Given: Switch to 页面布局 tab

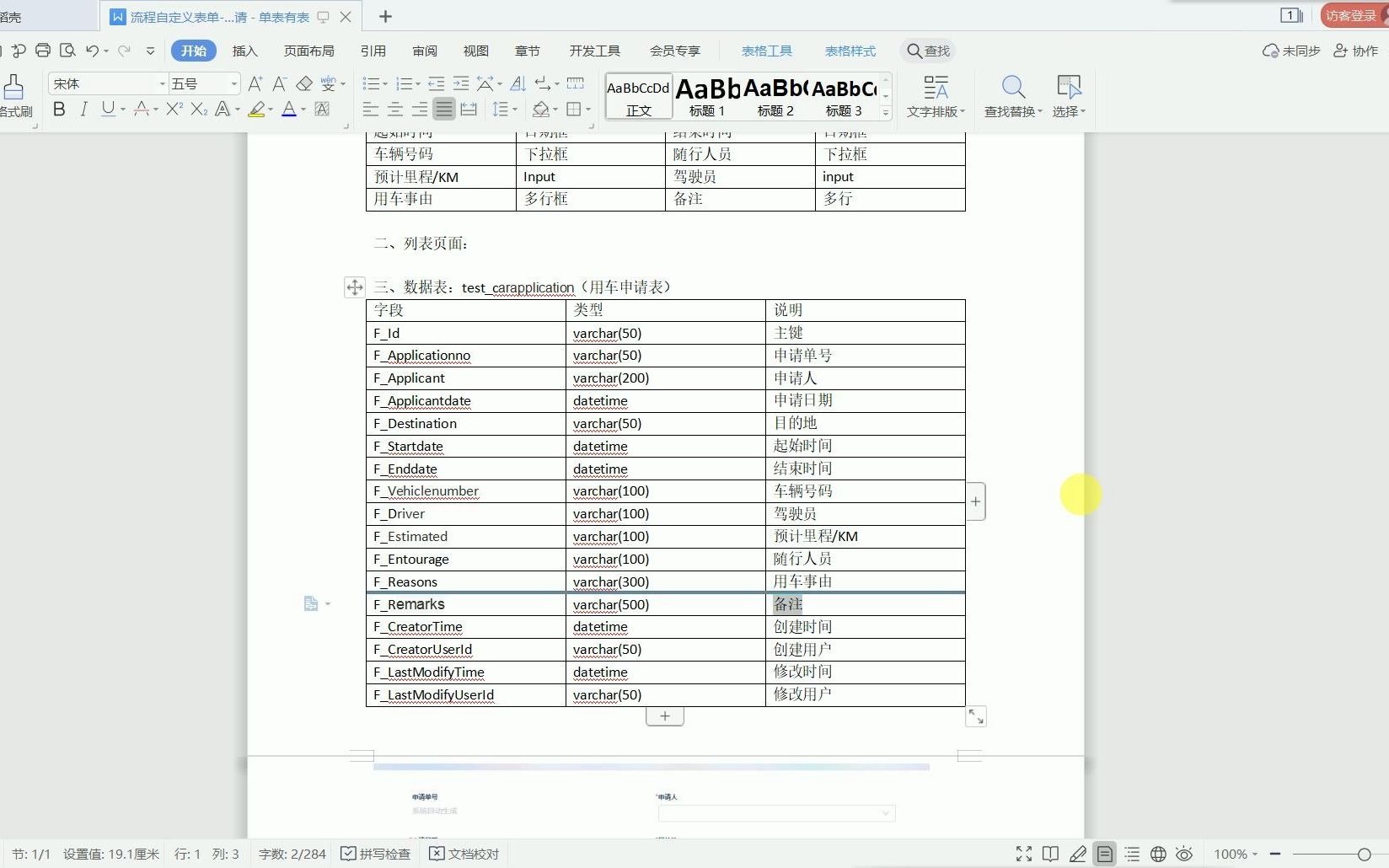Looking at the screenshot, I should click(x=308, y=51).
